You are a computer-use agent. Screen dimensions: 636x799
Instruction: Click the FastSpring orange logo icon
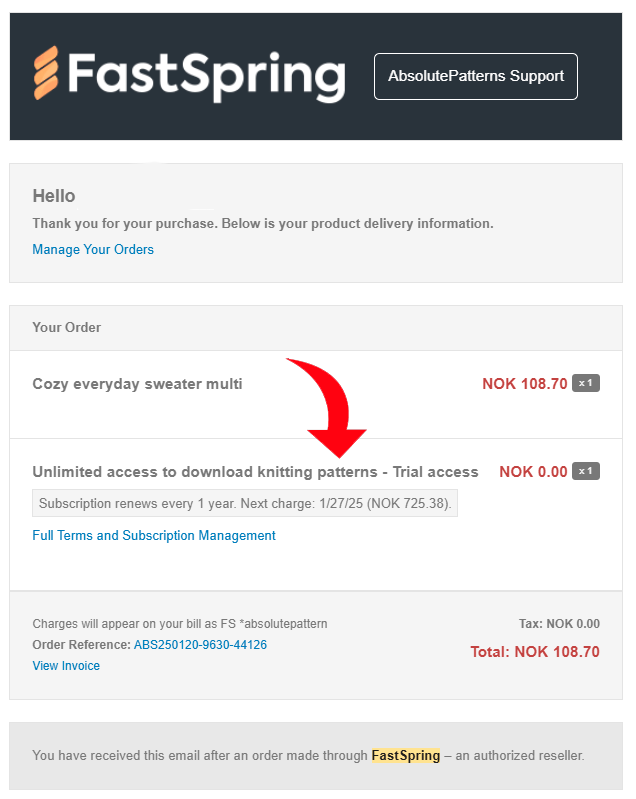click(46, 73)
